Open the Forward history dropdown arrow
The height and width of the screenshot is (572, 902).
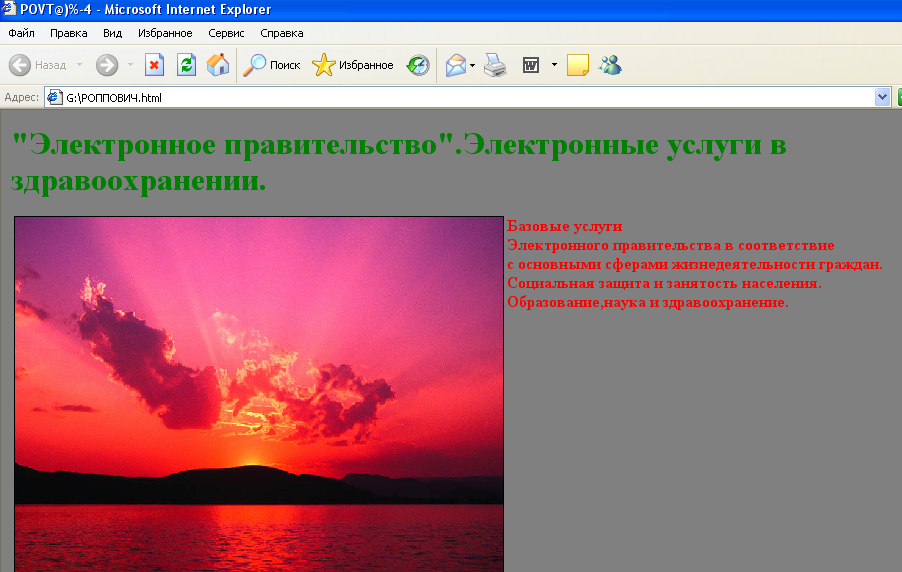(131, 65)
